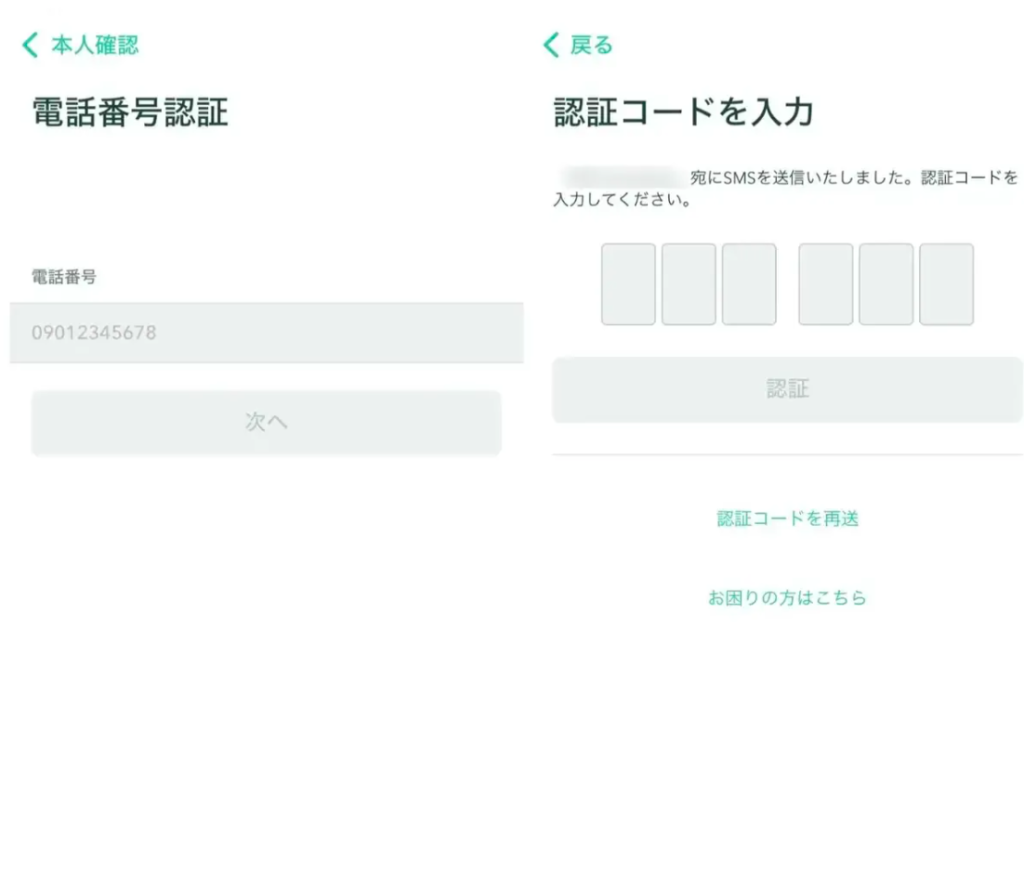The height and width of the screenshot is (891, 1024).
Task: Select the first verification code box
Action: [628, 284]
